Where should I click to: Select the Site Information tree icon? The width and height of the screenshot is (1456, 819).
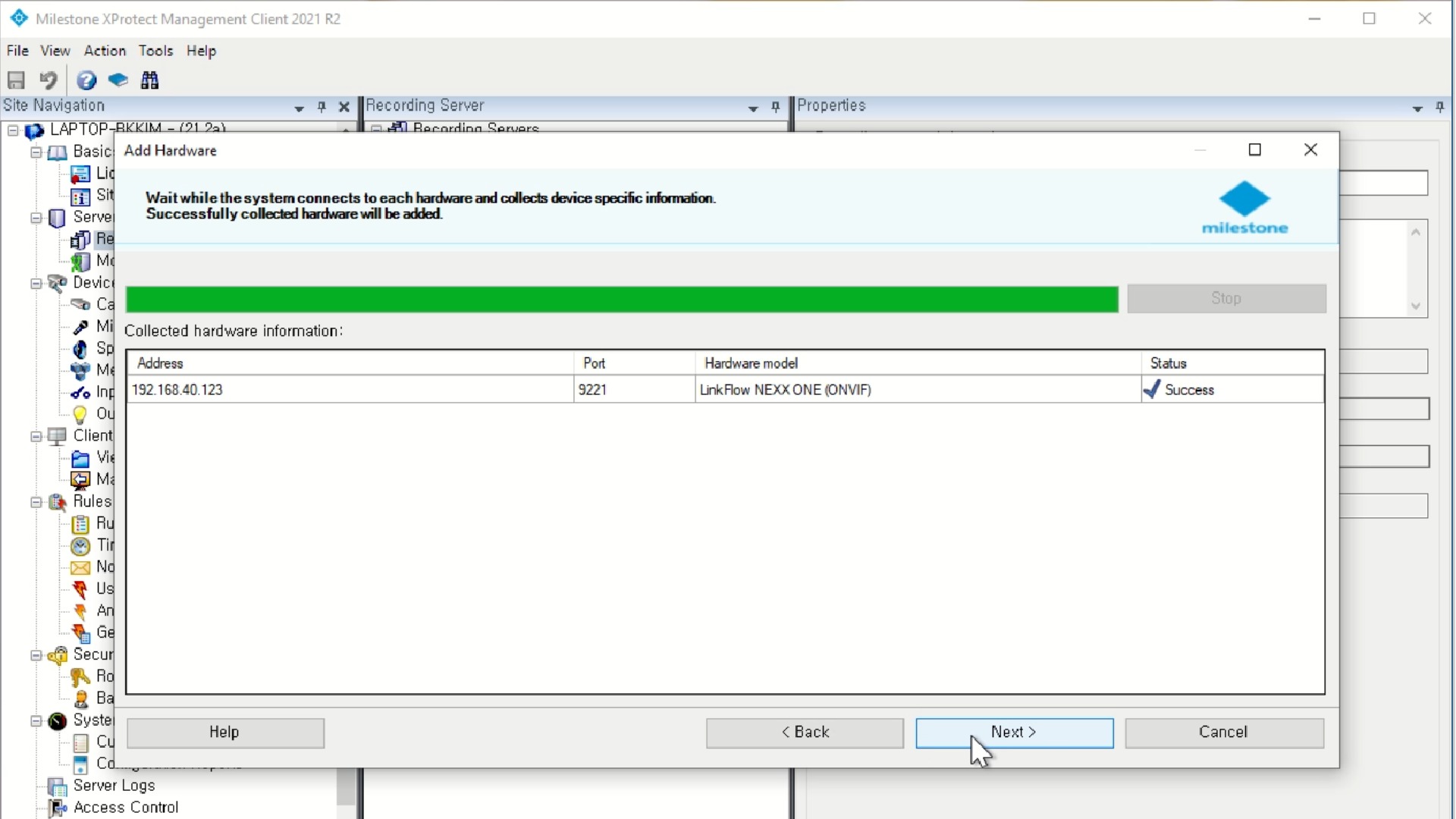80,196
